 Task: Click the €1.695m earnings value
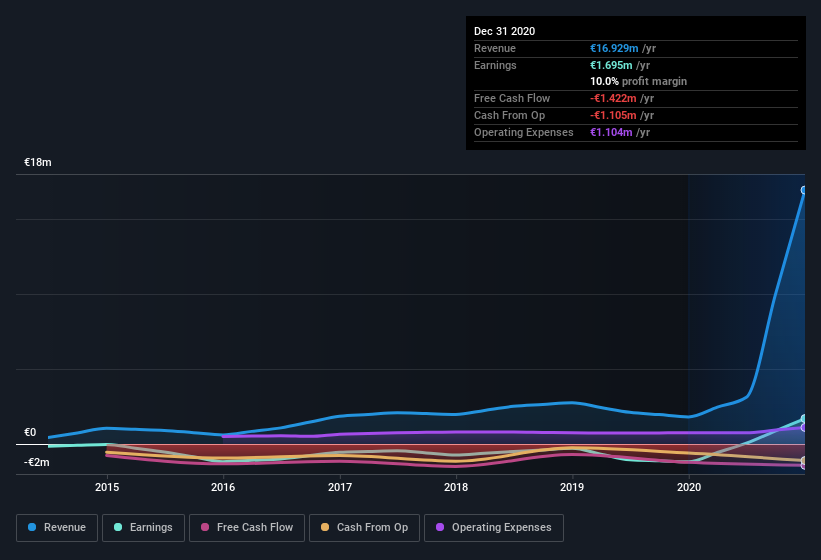tap(611, 65)
